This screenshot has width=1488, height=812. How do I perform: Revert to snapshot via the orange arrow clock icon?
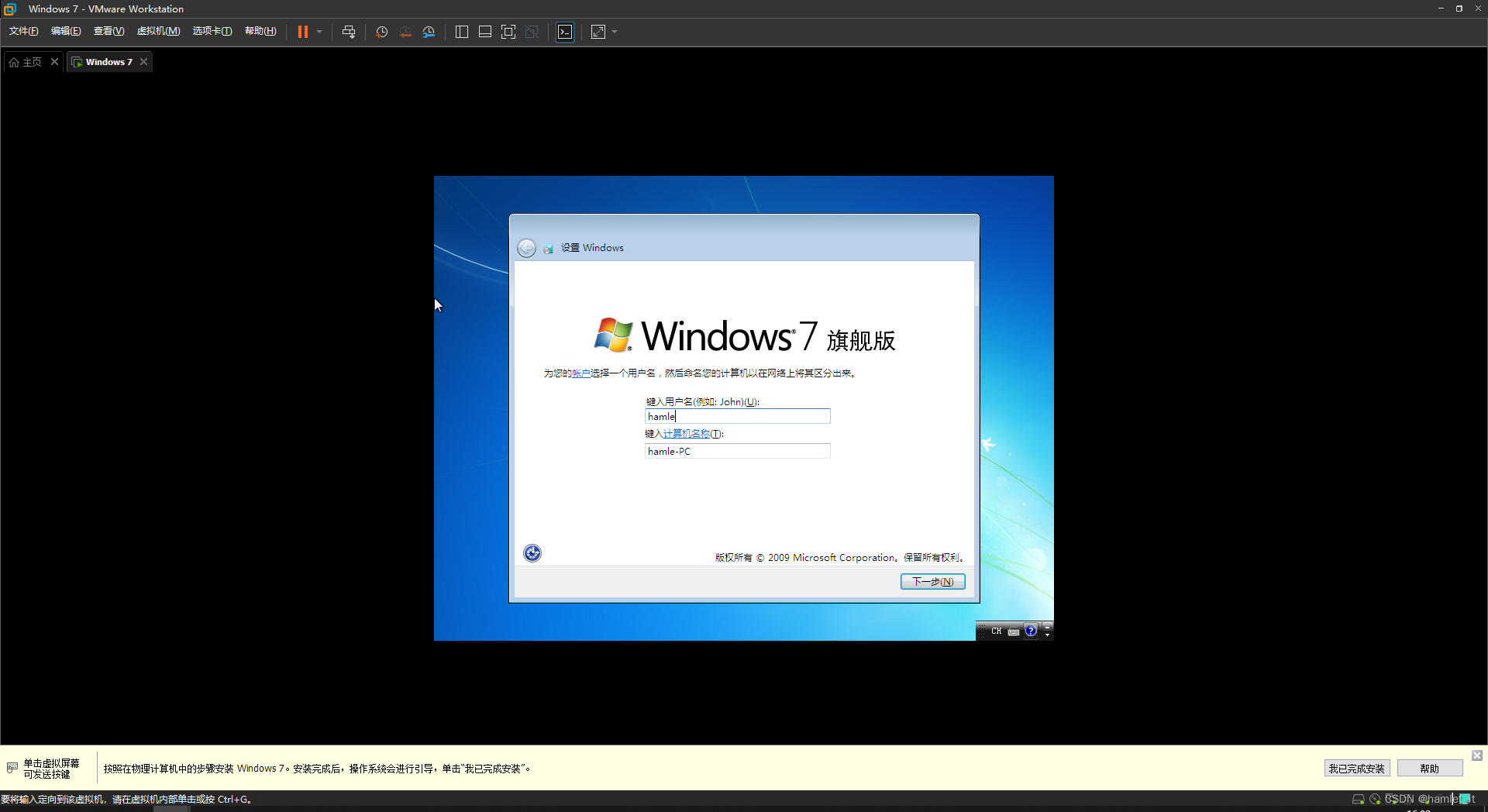click(405, 32)
